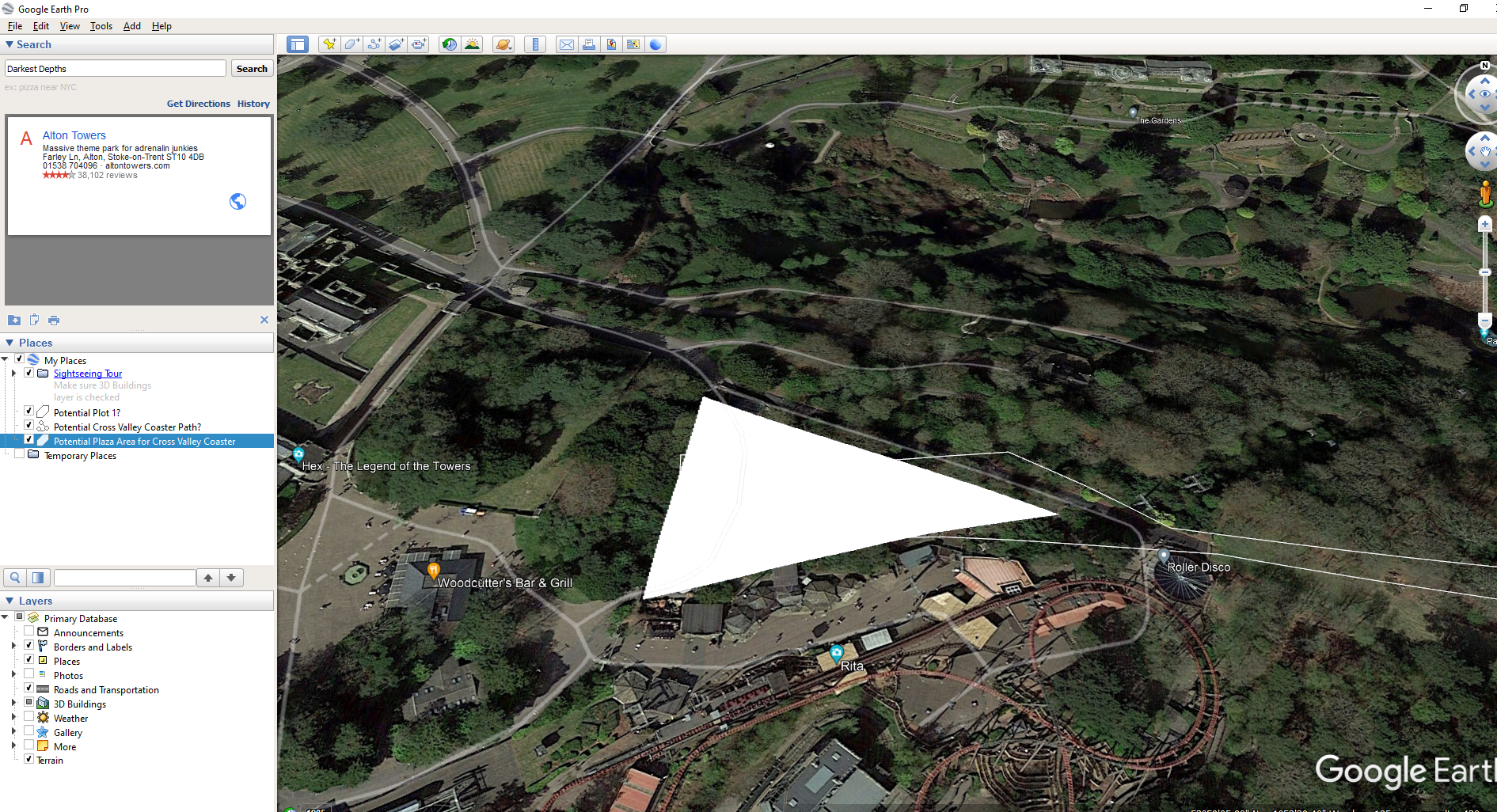This screenshot has width=1497, height=812.
Task: Click the Places panel search magnifier
Action: (15, 578)
